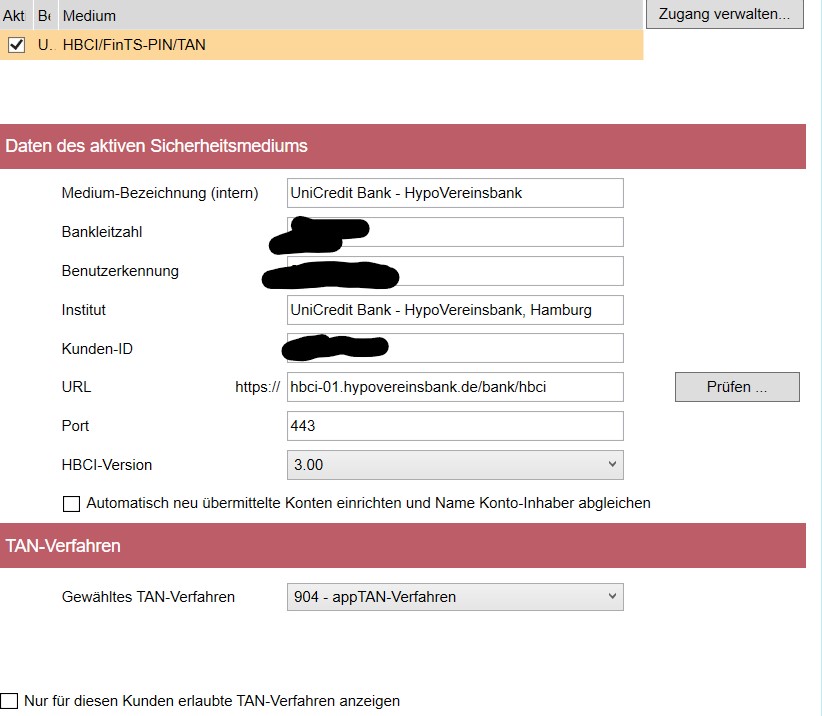Click the Bc column header

45,15
